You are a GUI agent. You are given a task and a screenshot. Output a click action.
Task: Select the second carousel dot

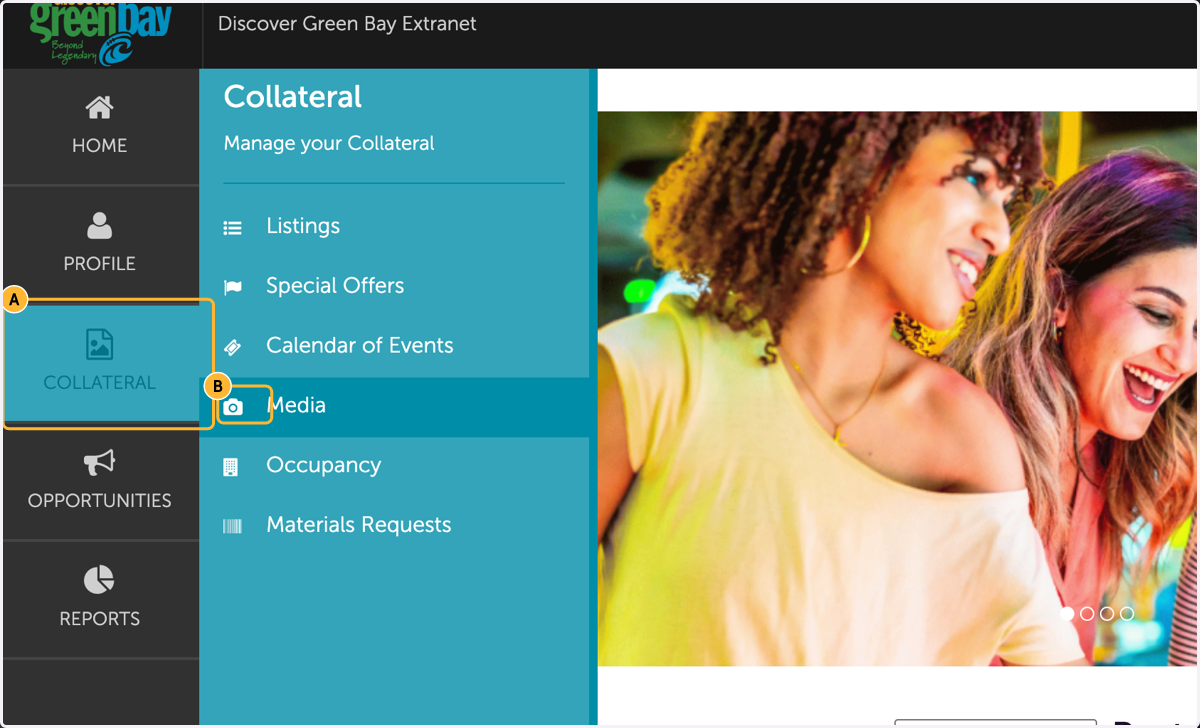coord(1087,613)
